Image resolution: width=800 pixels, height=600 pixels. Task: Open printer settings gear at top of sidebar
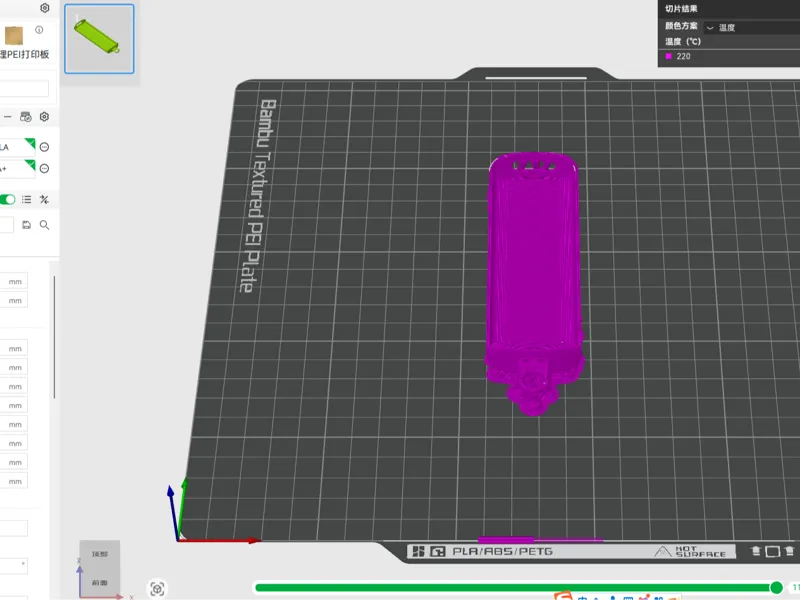pos(44,8)
